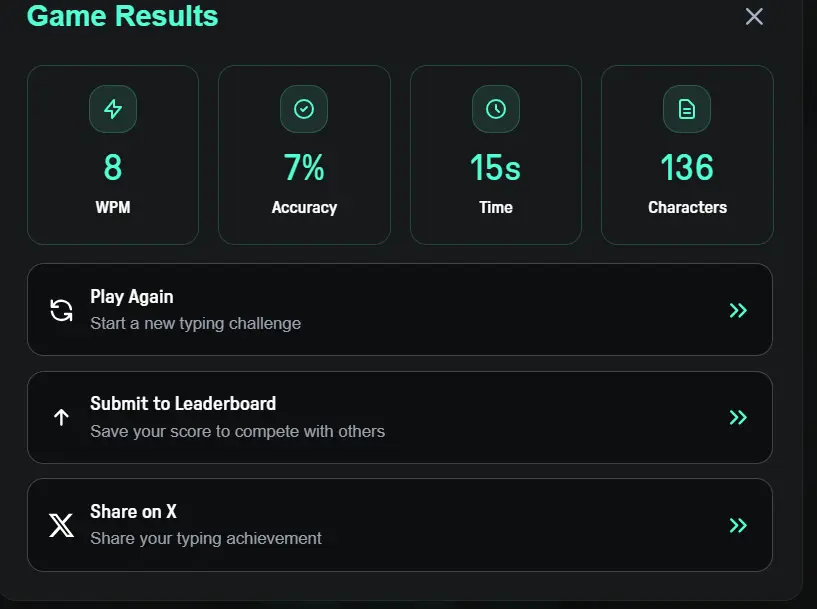Click the Game Results heading
The width and height of the screenshot is (817, 609).
[x=122, y=16]
